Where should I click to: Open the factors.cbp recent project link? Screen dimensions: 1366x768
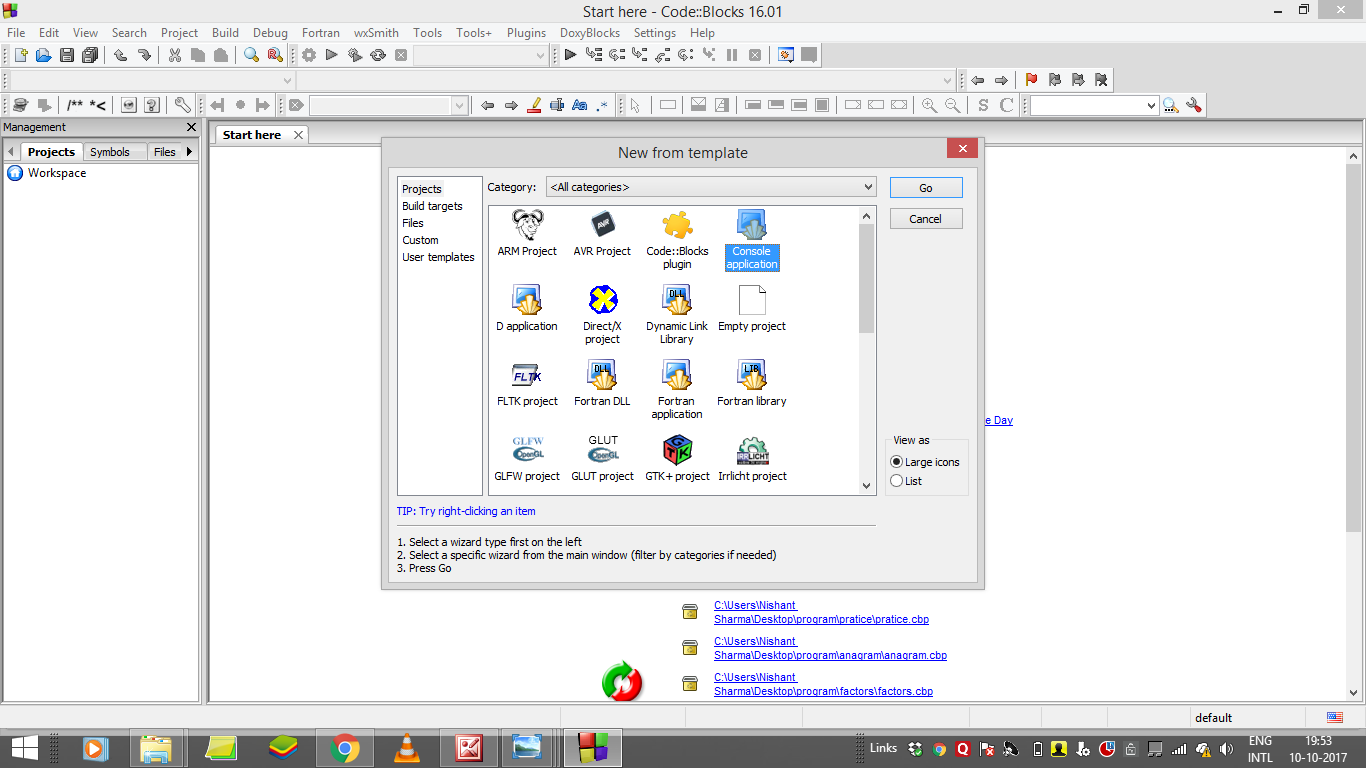point(823,684)
